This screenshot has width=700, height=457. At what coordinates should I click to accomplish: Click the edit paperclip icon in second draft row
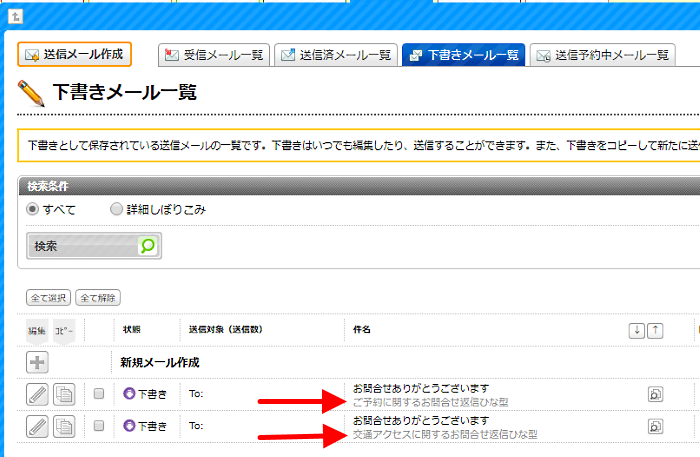37,426
